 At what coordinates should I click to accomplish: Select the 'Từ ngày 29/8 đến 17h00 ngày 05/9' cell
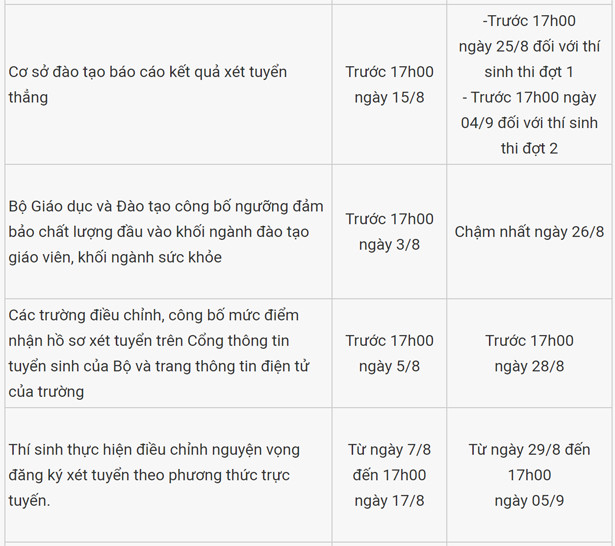coord(529,475)
